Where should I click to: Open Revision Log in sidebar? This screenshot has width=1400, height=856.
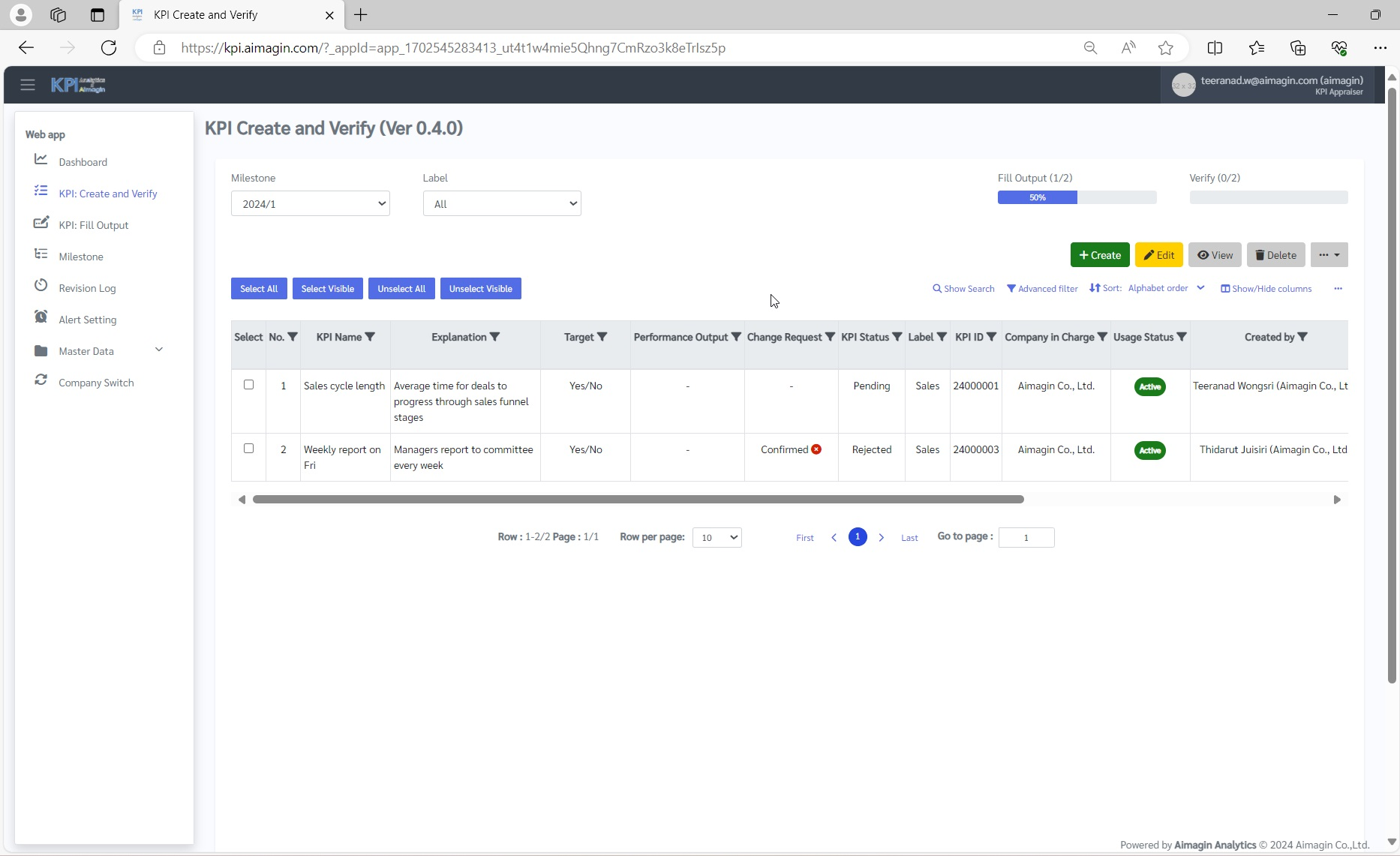tap(87, 288)
